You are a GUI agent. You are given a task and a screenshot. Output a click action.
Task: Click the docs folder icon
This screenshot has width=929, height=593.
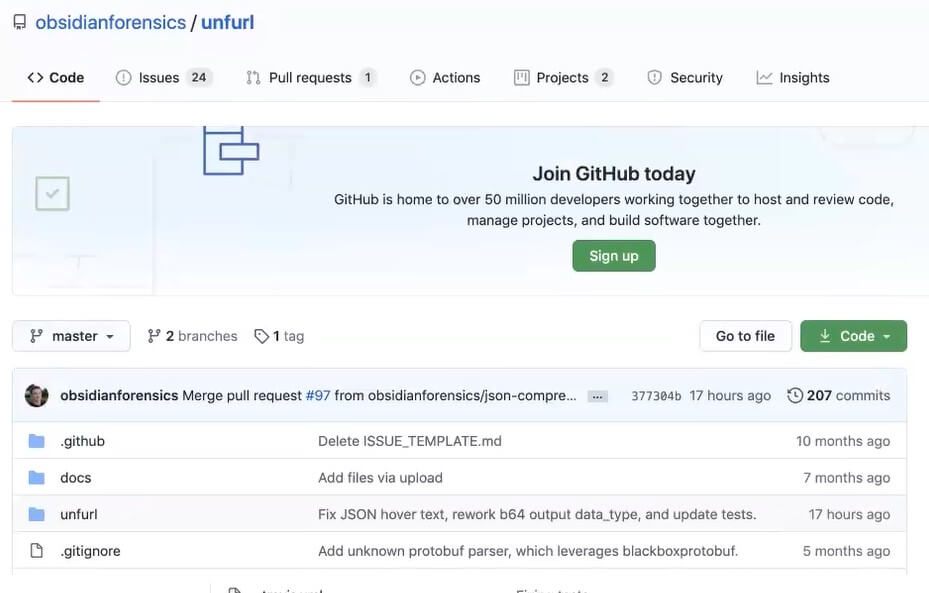(x=37, y=478)
